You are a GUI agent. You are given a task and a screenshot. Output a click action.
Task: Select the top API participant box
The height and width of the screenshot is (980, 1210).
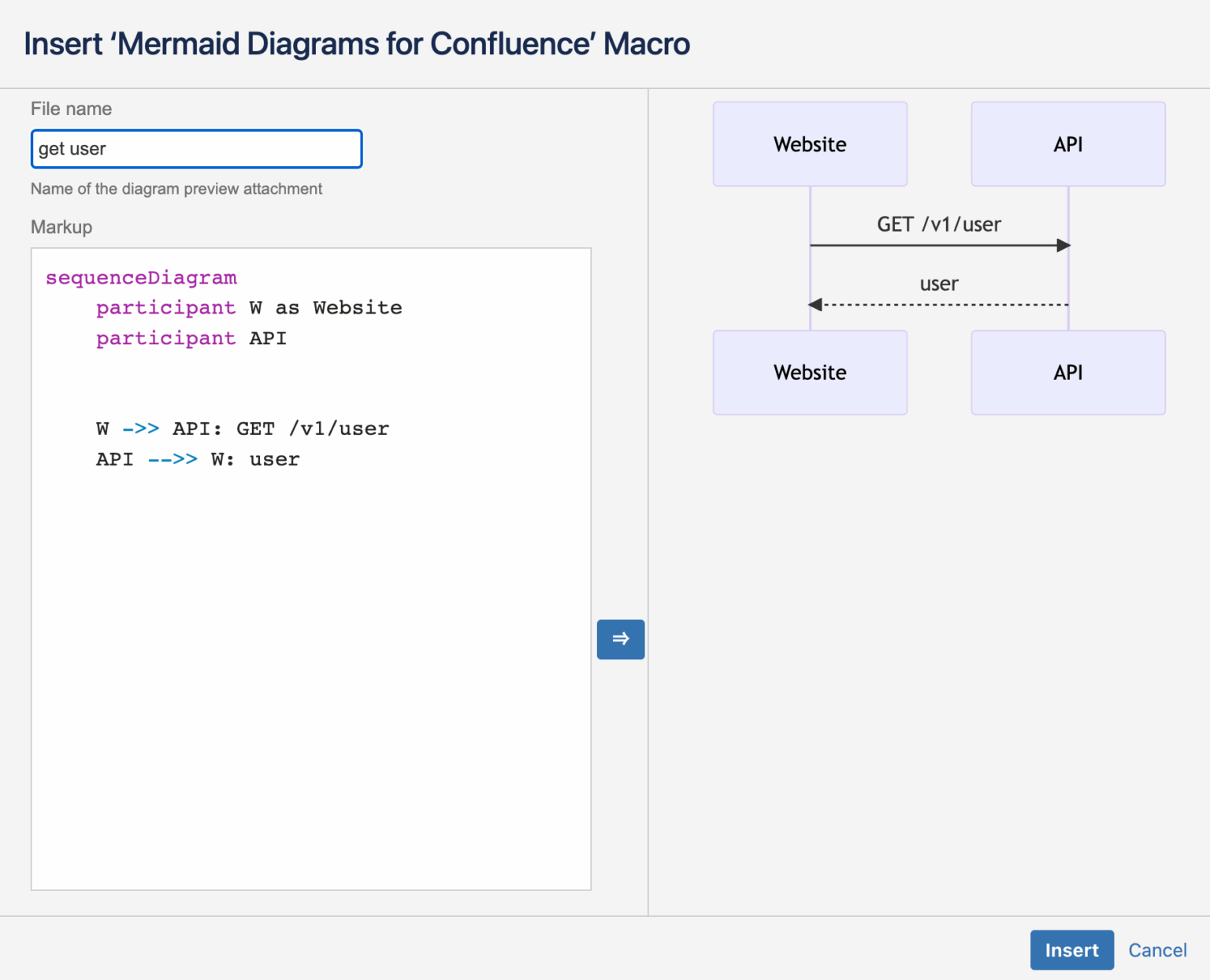(1067, 144)
